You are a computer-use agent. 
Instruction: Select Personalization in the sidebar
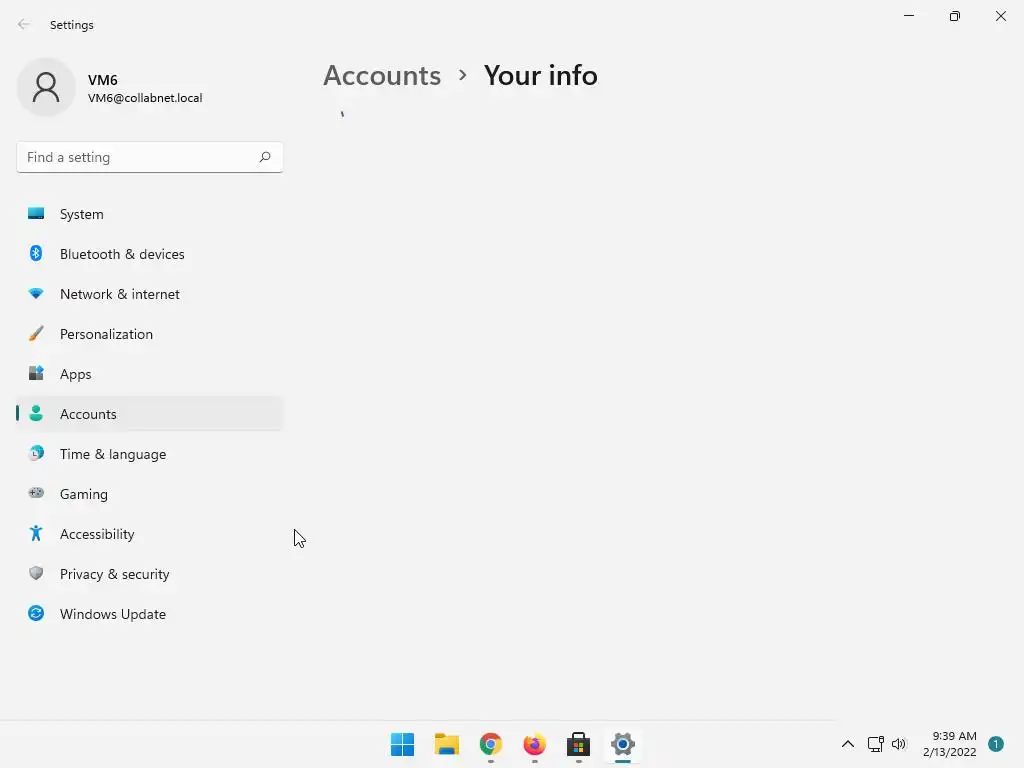pos(150,334)
